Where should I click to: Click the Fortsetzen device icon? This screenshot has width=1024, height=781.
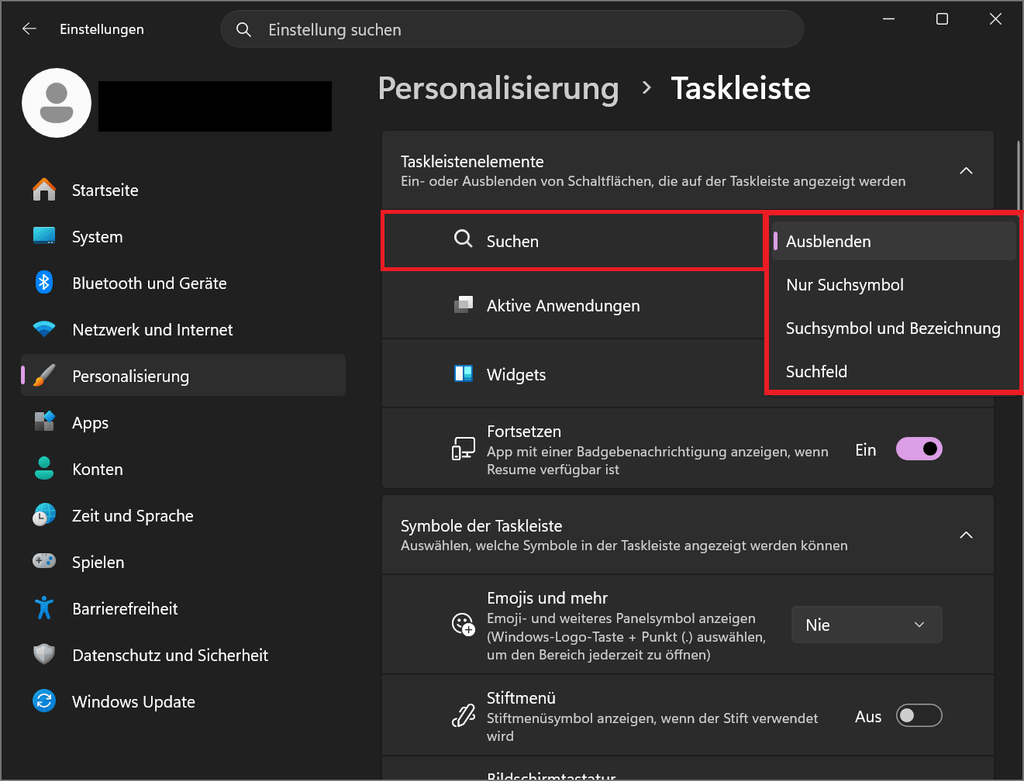(463, 449)
